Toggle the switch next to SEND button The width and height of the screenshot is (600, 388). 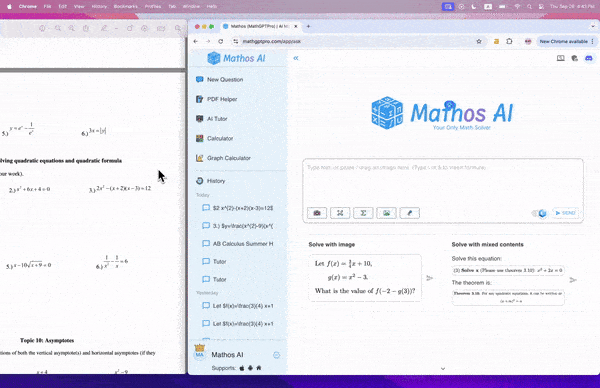pyautogui.click(x=540, y=213)
